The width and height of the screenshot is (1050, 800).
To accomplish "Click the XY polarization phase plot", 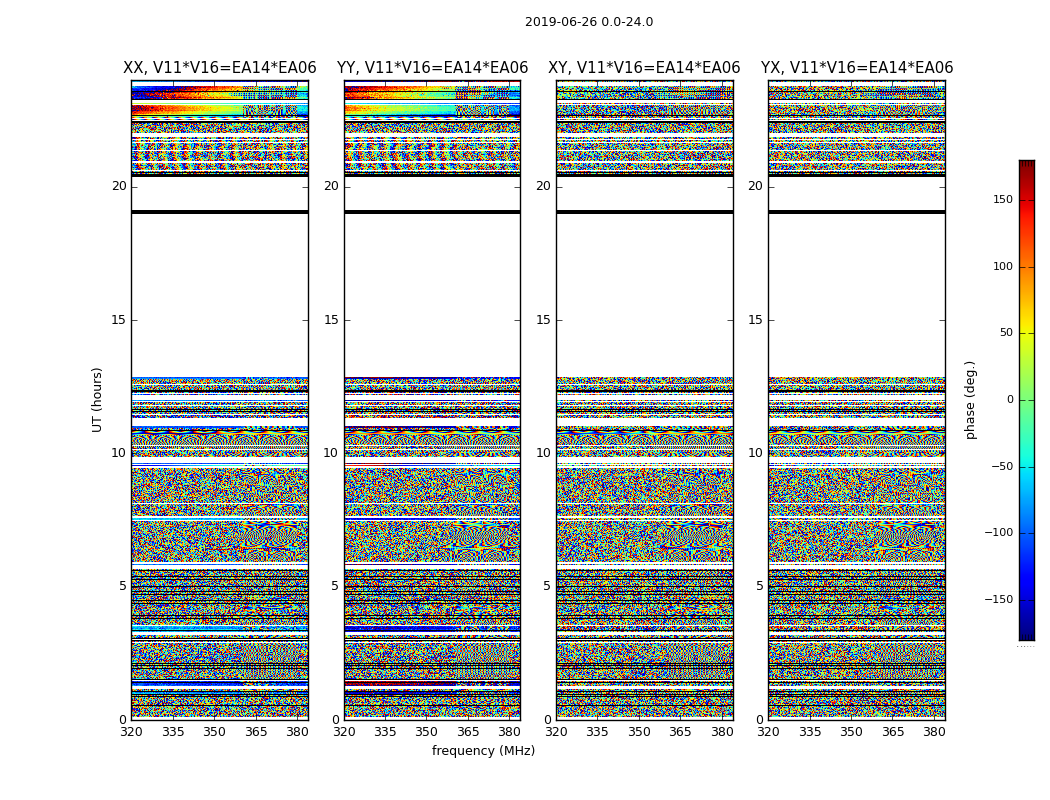I will coord(645,400).
